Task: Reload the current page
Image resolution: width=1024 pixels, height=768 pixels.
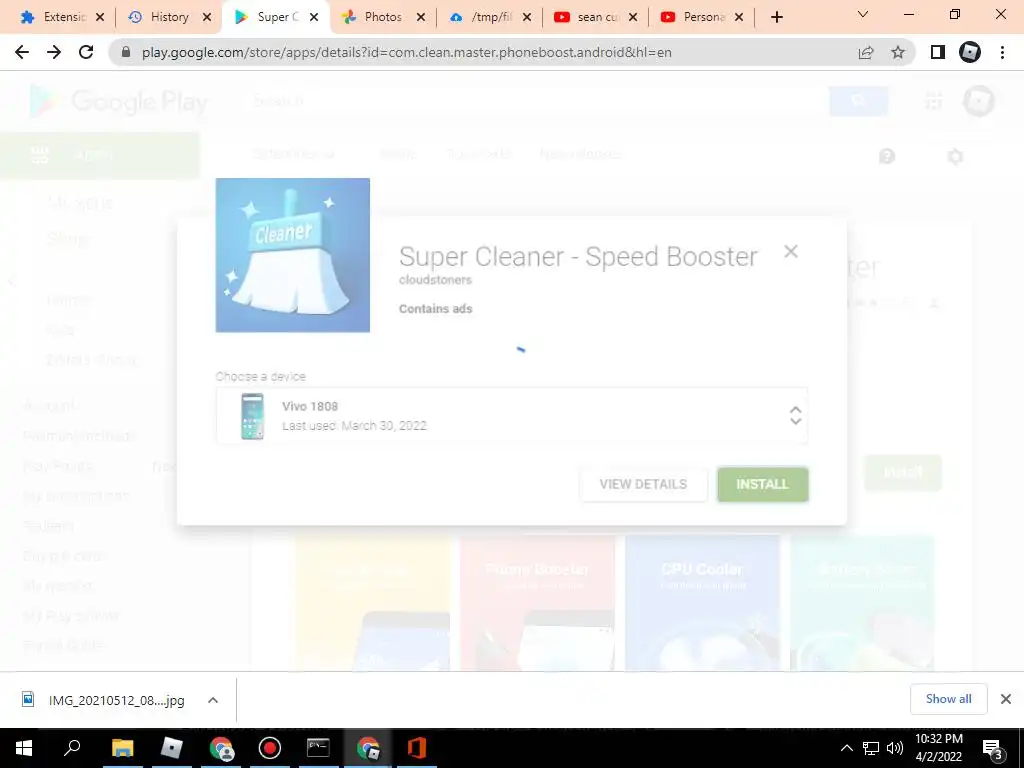Action: point(86,52)
